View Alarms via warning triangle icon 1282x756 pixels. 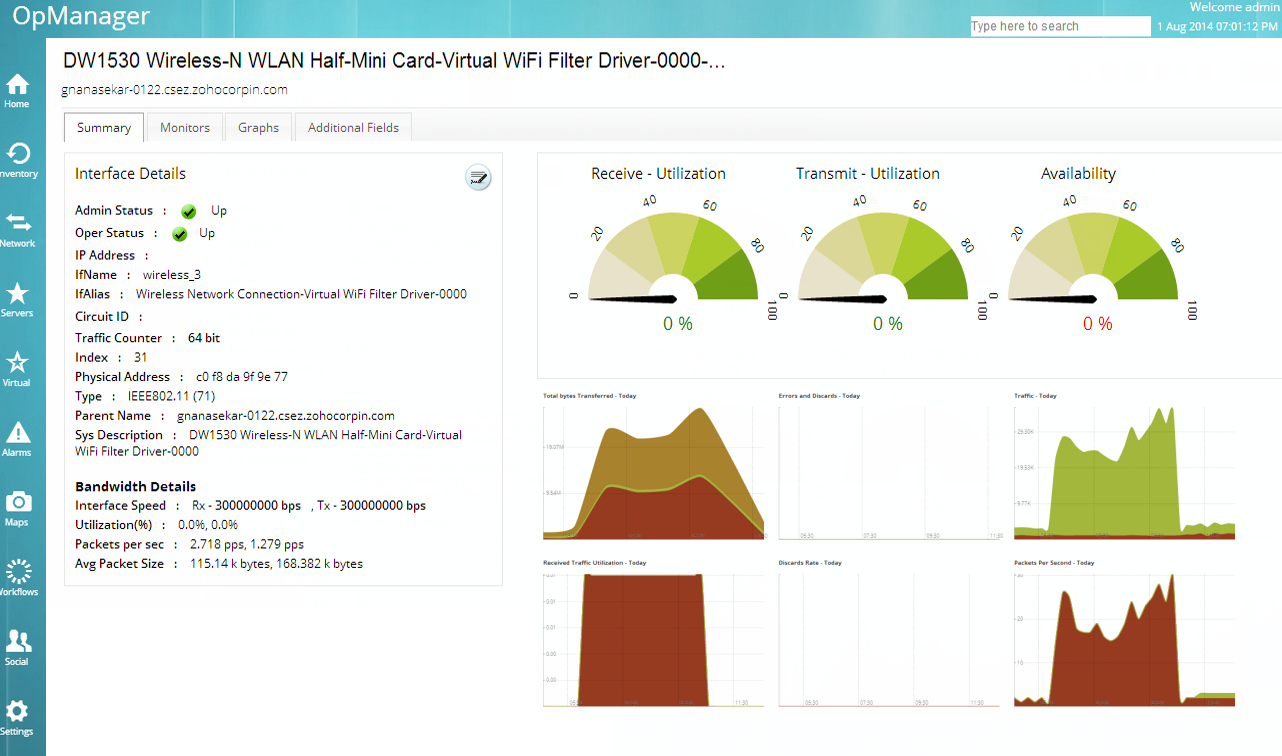(17, 437)
